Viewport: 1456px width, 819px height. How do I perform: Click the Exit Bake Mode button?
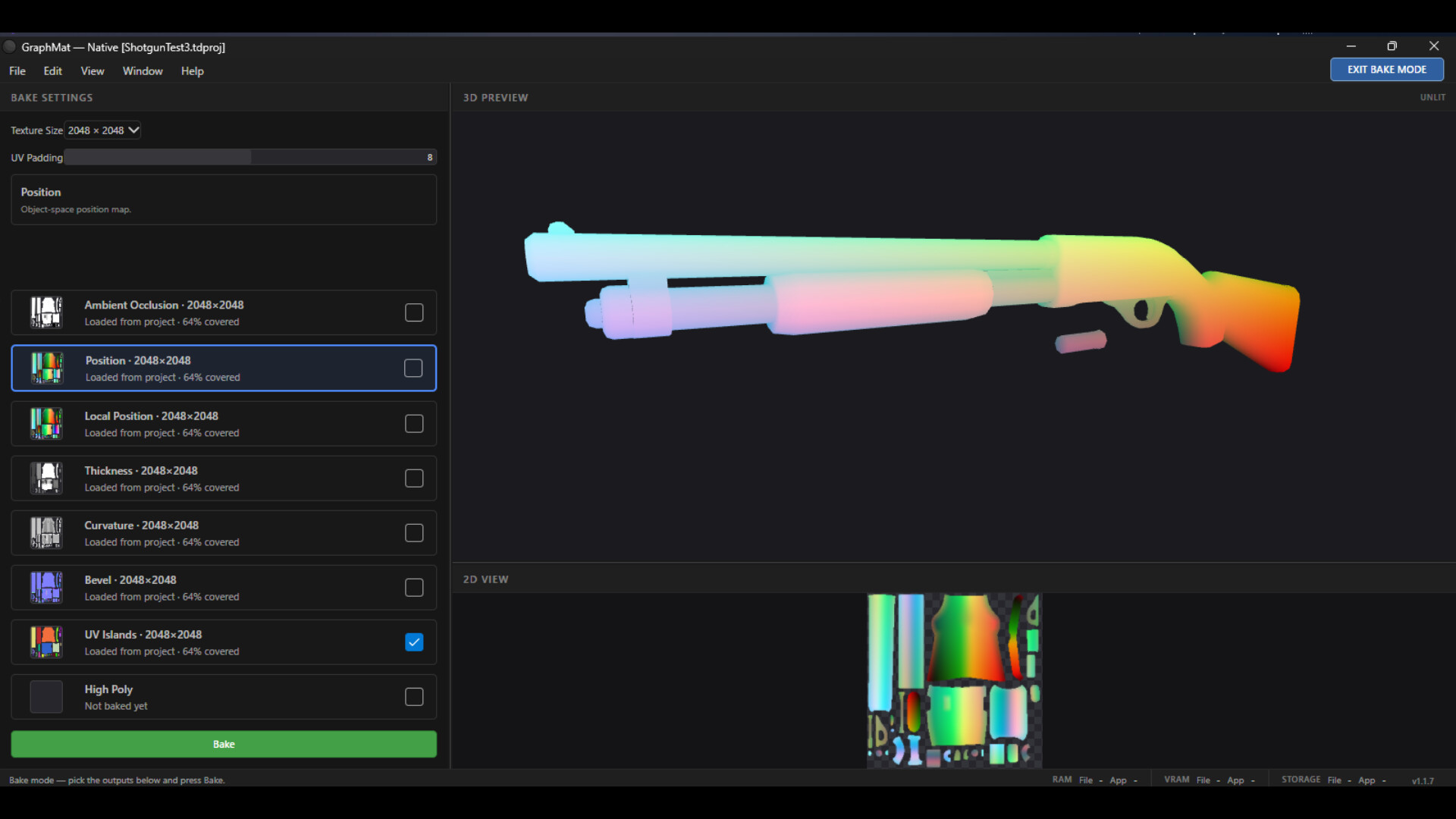[x=1387, y=69]
